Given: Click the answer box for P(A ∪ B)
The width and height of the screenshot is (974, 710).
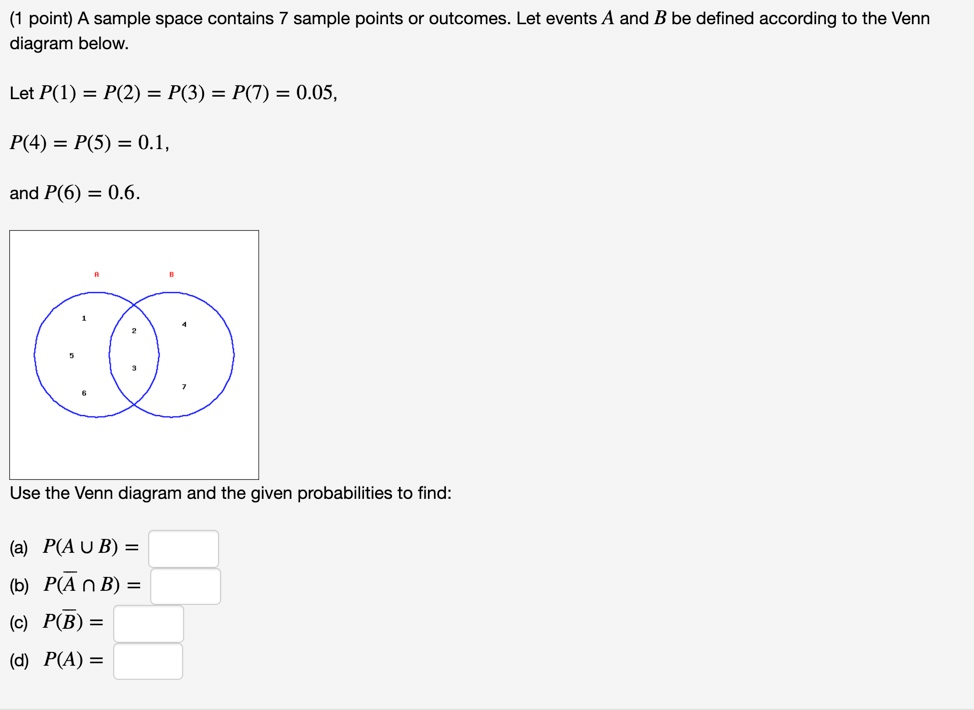Looking at the screenshot, I should click(x=184, y=548).
